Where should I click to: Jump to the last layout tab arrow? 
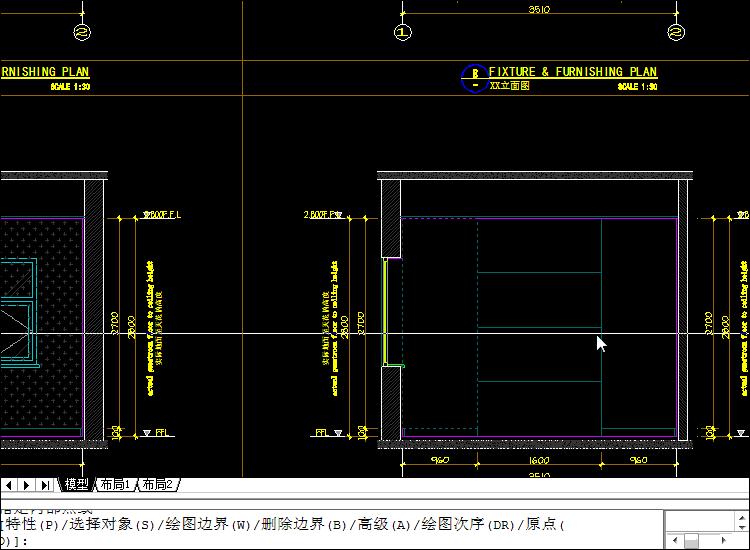click(x=45, y=485)
